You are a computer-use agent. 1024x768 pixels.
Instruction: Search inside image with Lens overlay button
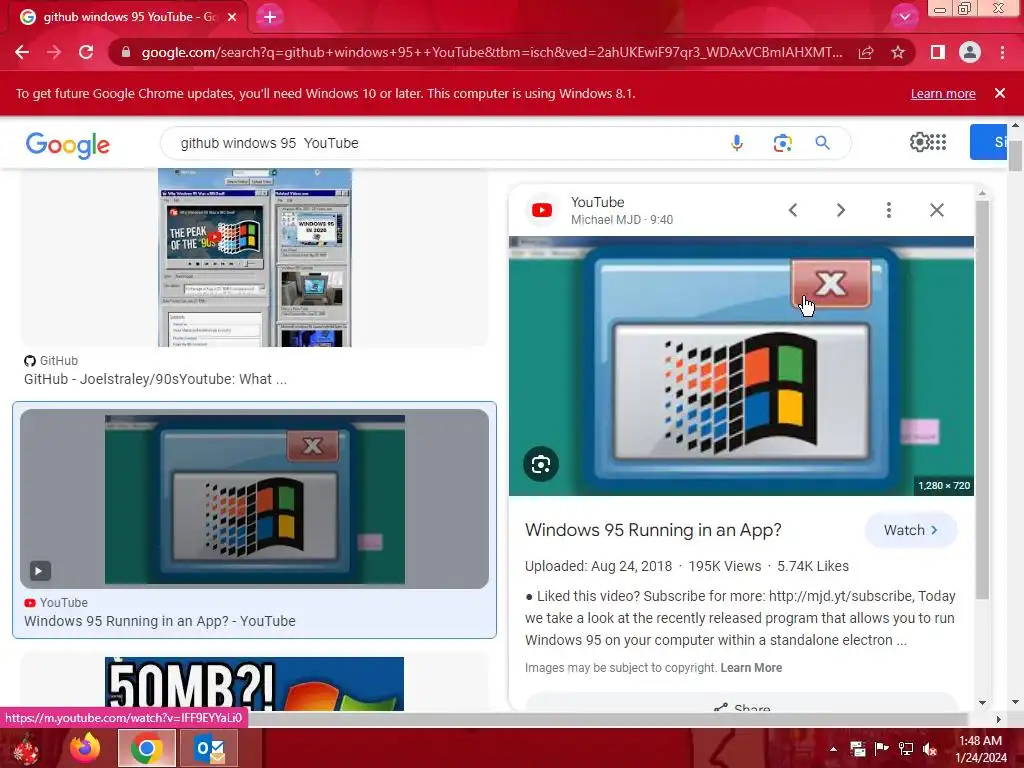point(541,464)
